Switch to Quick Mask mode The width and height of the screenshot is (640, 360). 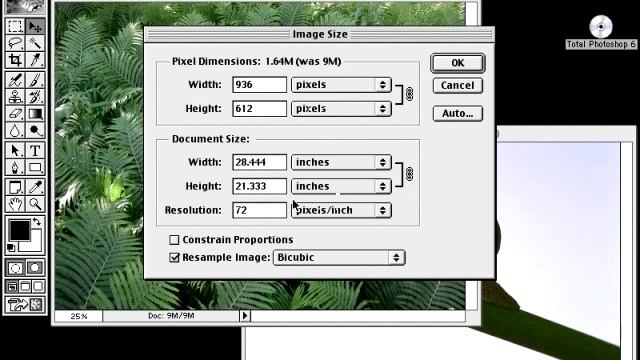pos(35,268)
